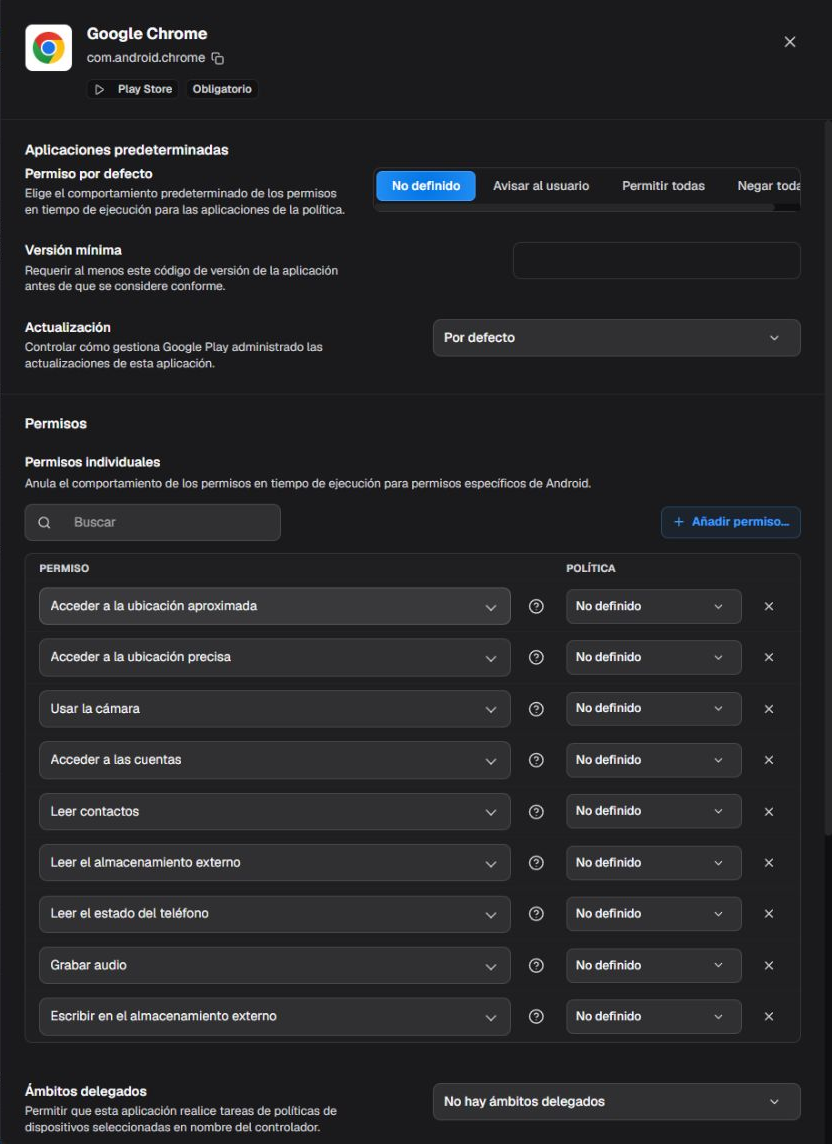Remove the Usar la cámara row
Image resolution: width=832 pixels, height=1144 pixels.
[769, 708]
